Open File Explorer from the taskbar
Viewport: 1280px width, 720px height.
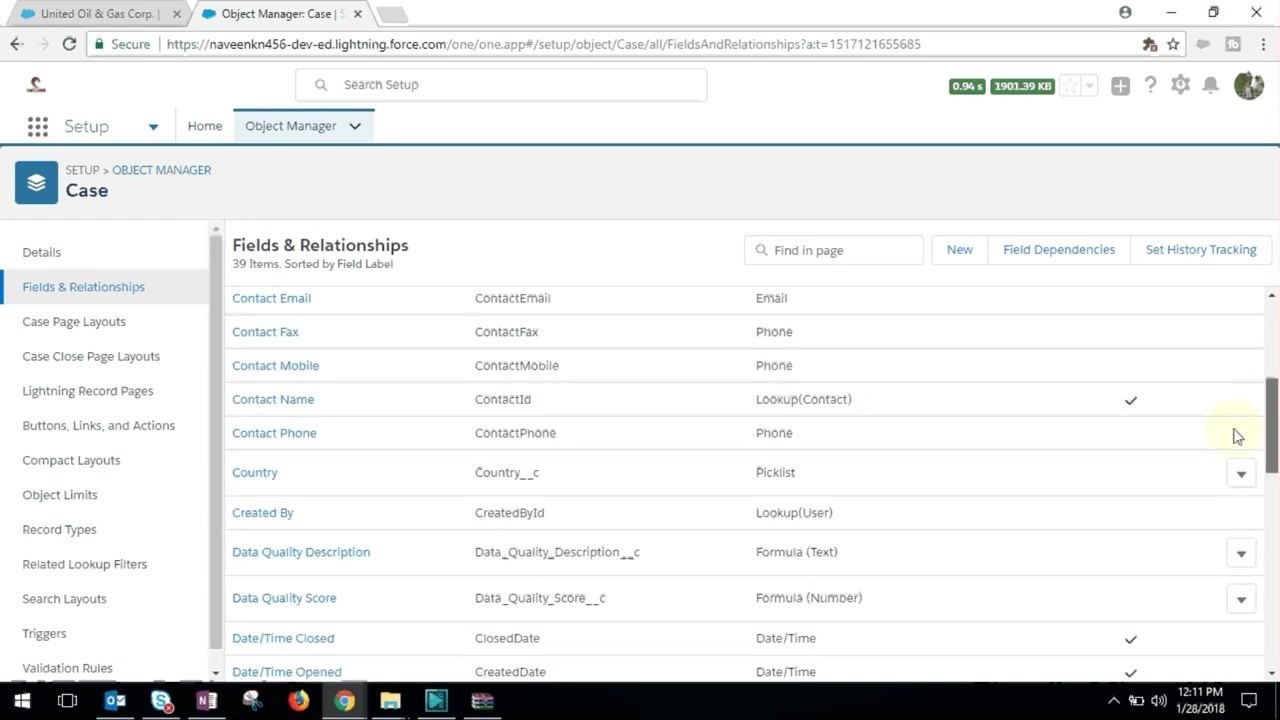point(390,701)
